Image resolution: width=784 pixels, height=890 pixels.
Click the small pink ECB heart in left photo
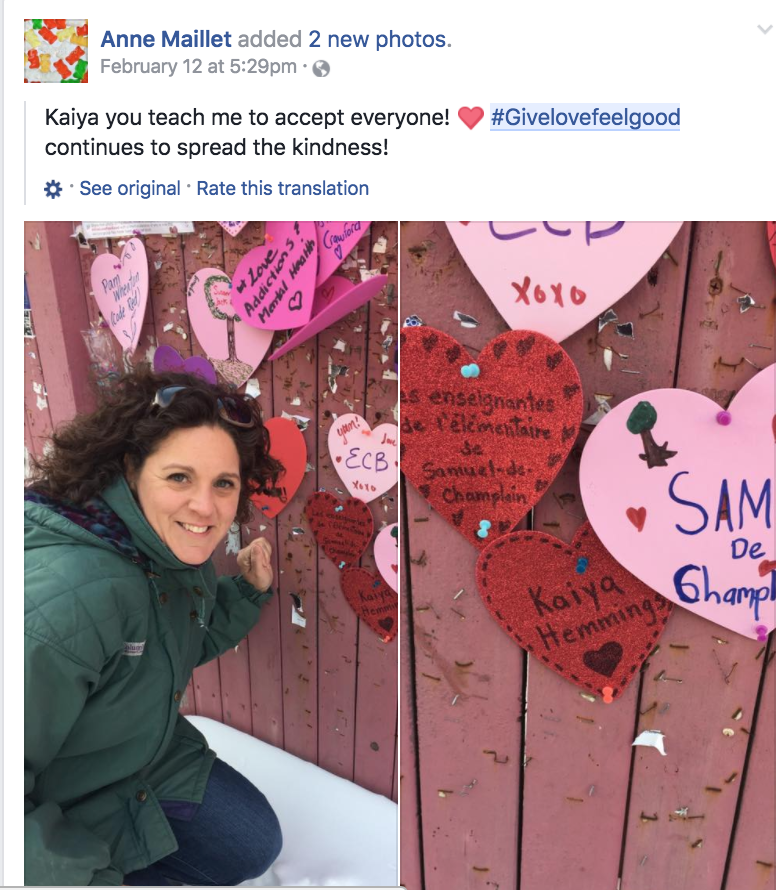tap(363, 459)
